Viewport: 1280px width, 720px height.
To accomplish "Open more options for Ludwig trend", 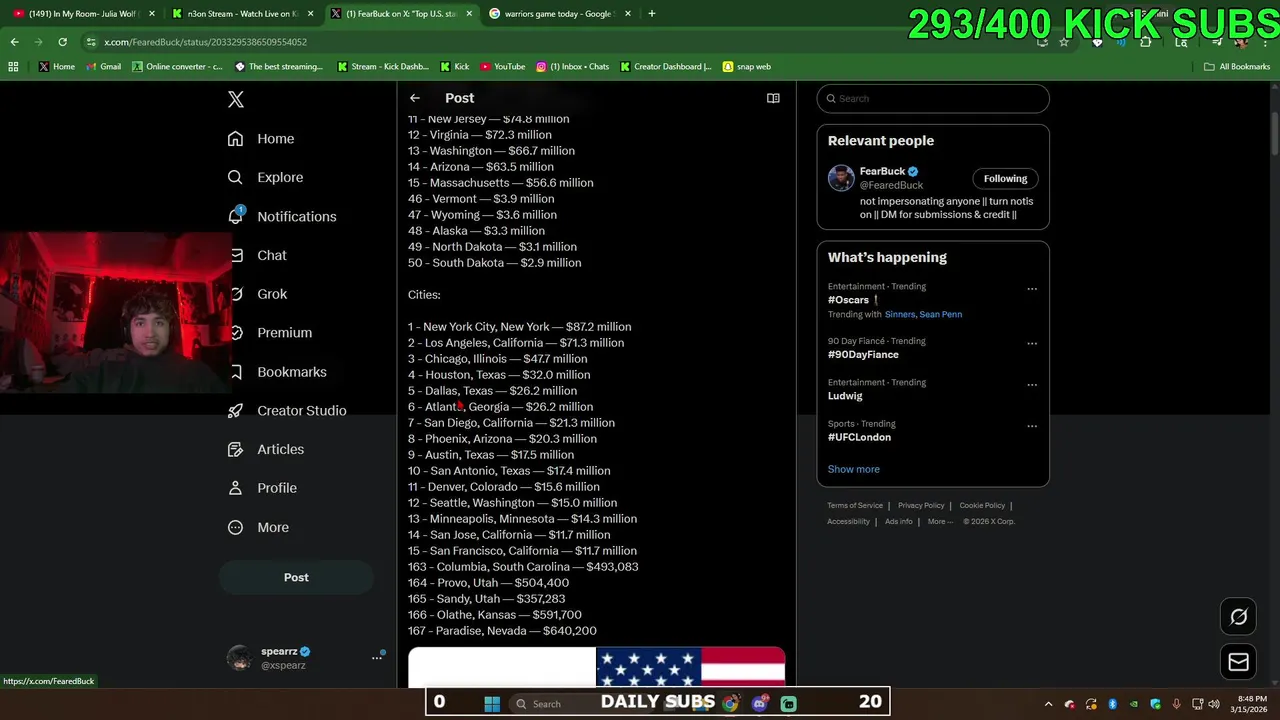I will pos(1032,384).
